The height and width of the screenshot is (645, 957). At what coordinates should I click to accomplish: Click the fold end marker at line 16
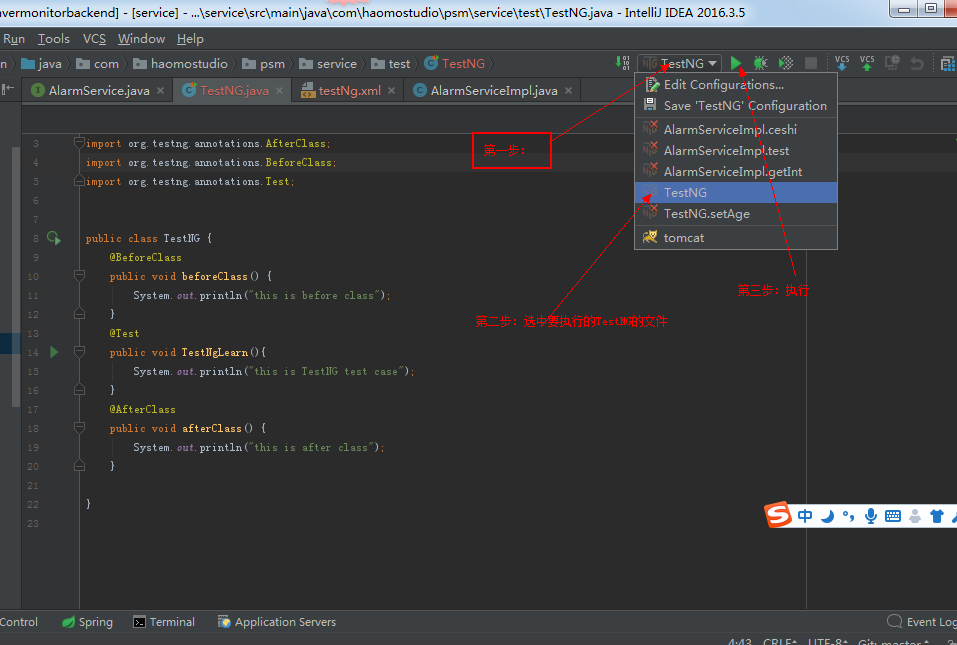pos(79,389)
